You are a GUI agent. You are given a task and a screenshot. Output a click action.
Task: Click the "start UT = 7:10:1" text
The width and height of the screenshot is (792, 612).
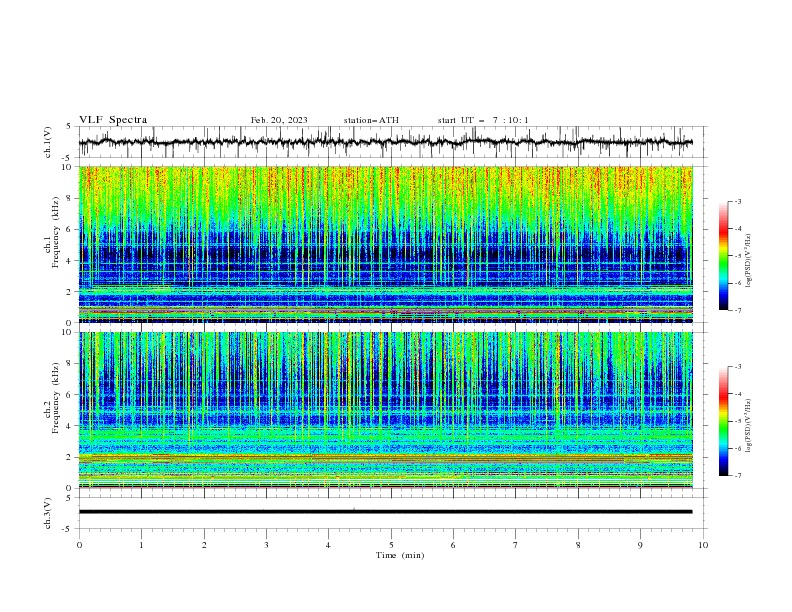tap(482, 120)
